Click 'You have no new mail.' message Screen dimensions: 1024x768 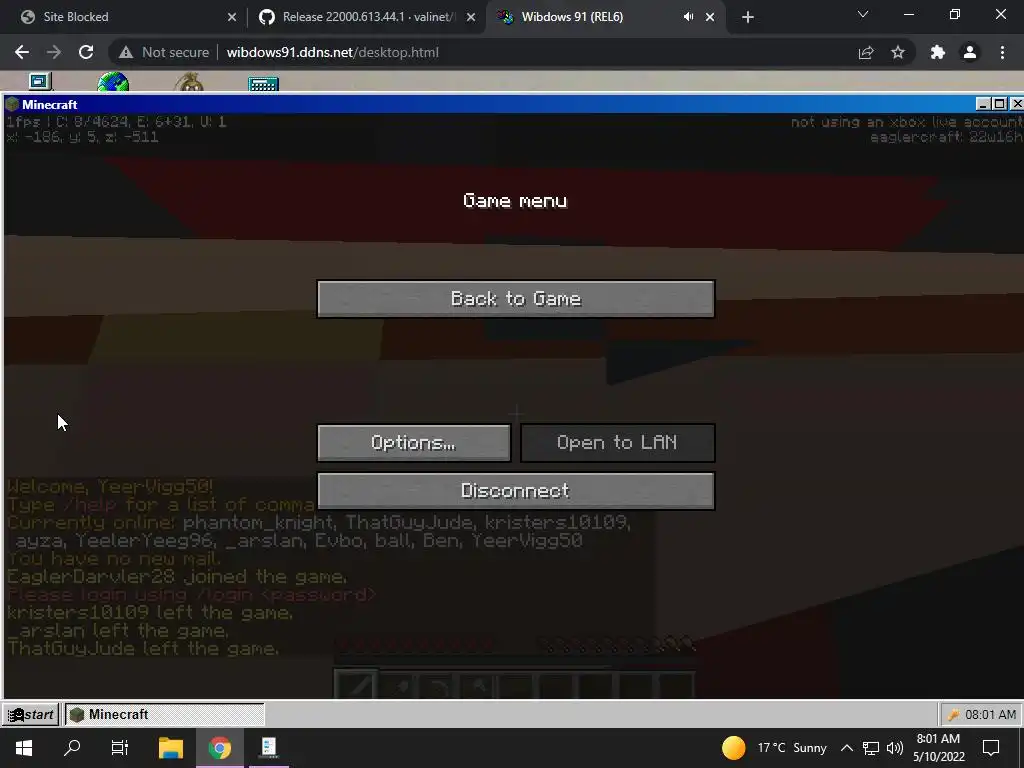114,559
